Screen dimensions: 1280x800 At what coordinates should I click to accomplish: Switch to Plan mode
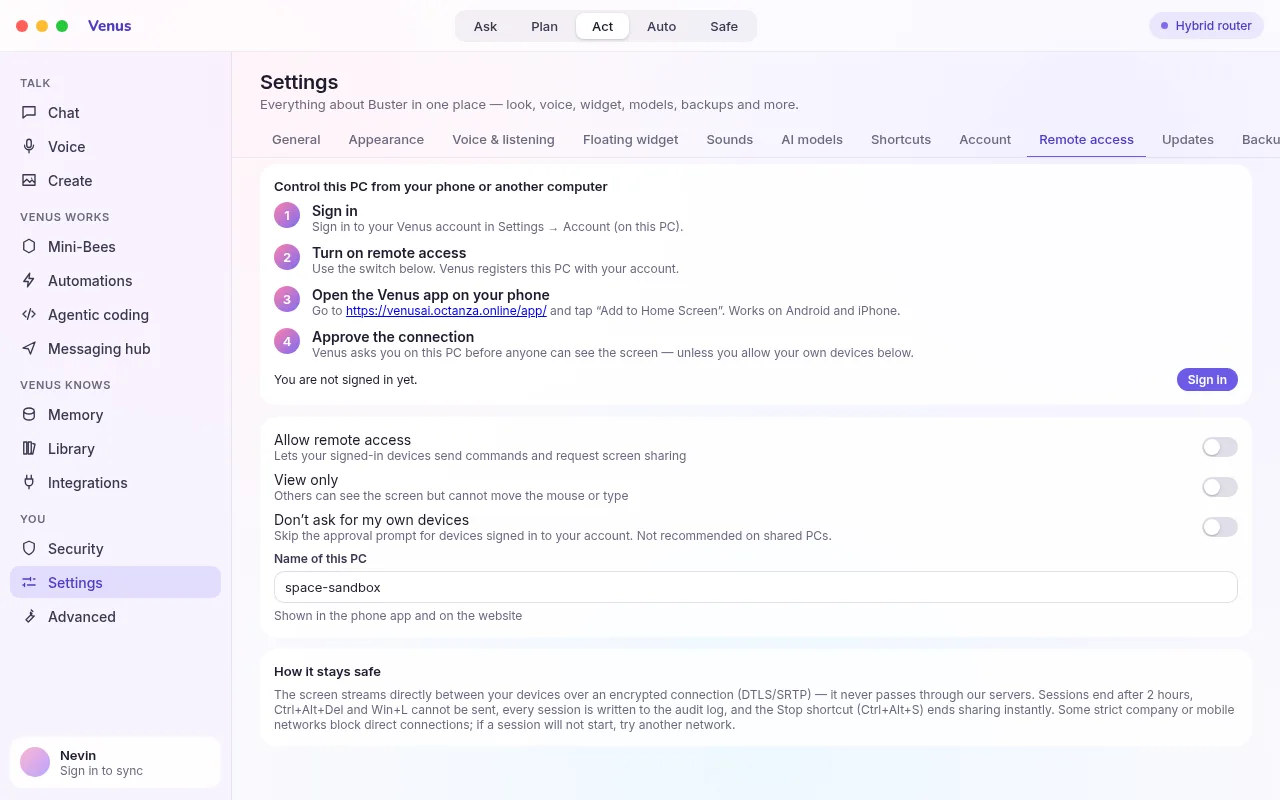point(544,26)
